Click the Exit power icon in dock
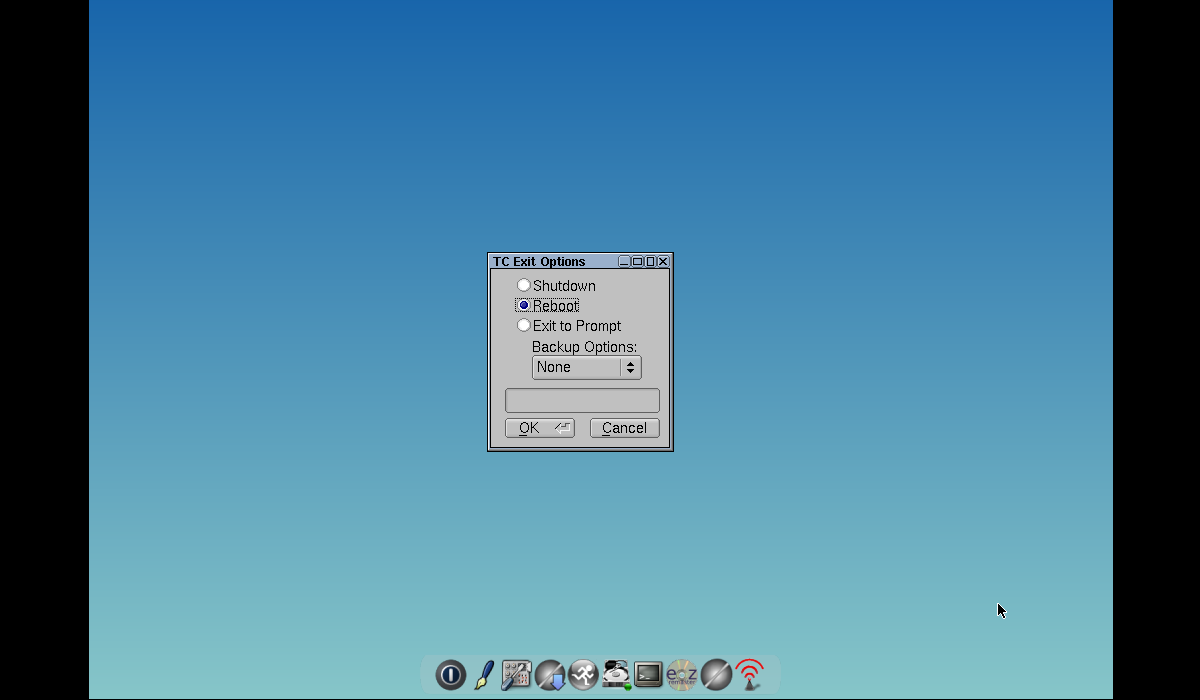 click(x=450, y=675)
